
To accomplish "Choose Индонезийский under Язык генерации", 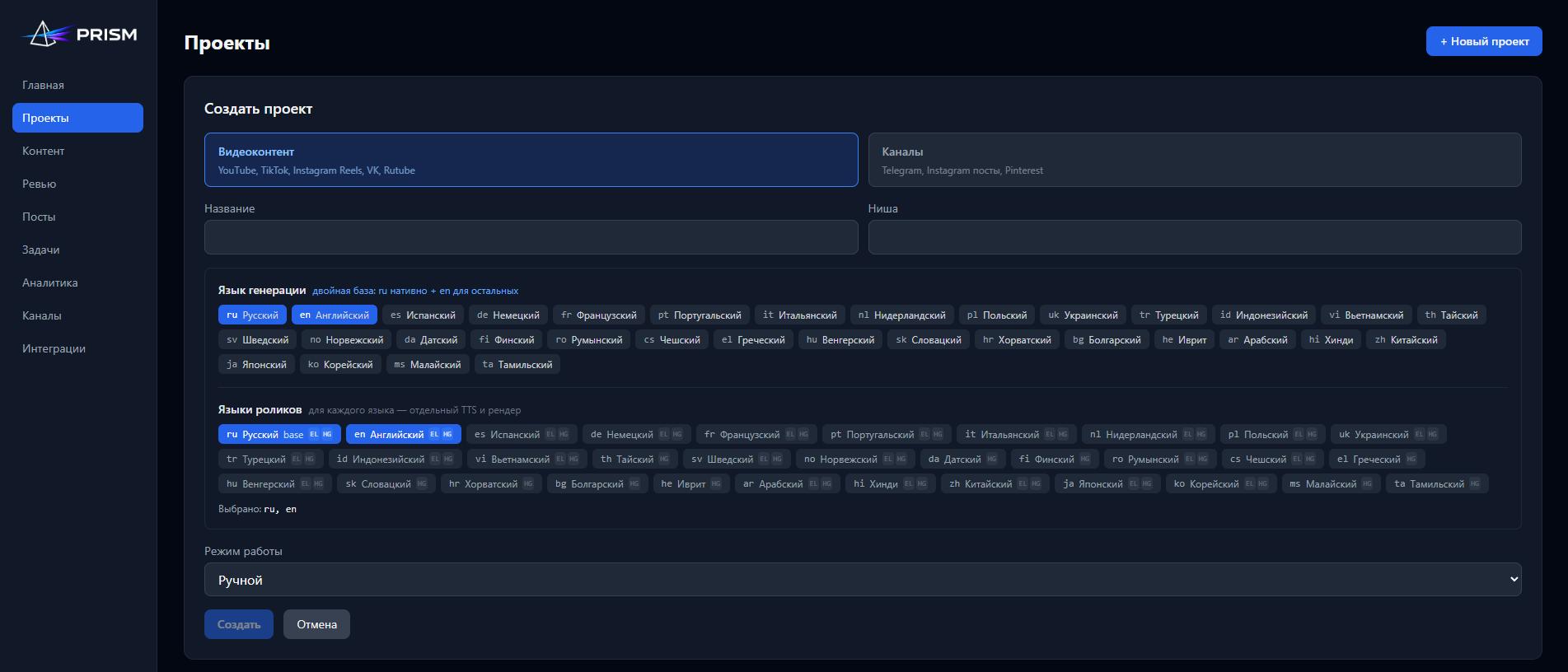I will pyautogui.click(x=1264, y=315).
